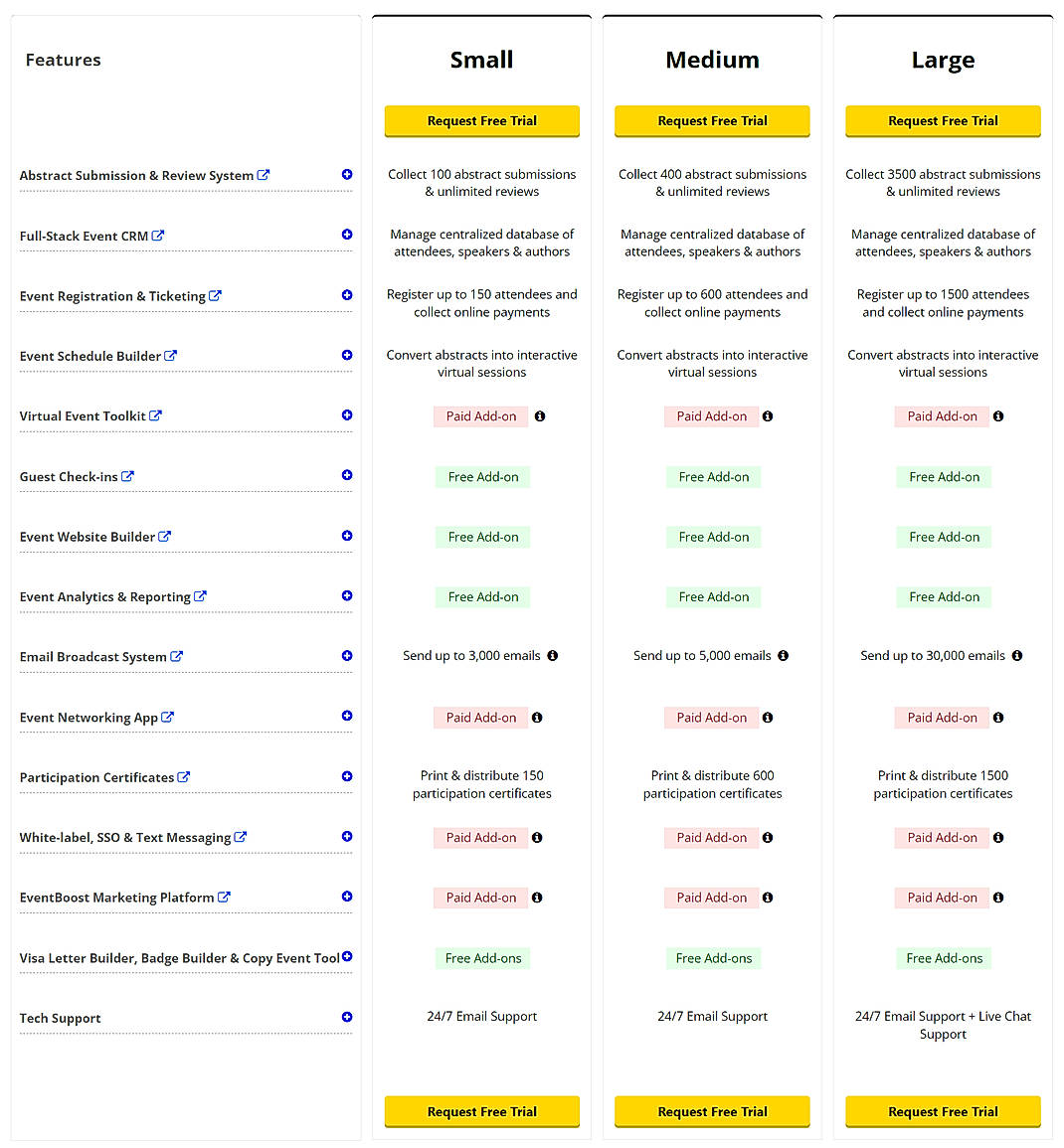The width and height of the screenshot is (1064, 1148).
Task: Click info icon on Medium Event Networking App Paid Add-on
Action: click(x=767, y=717)
